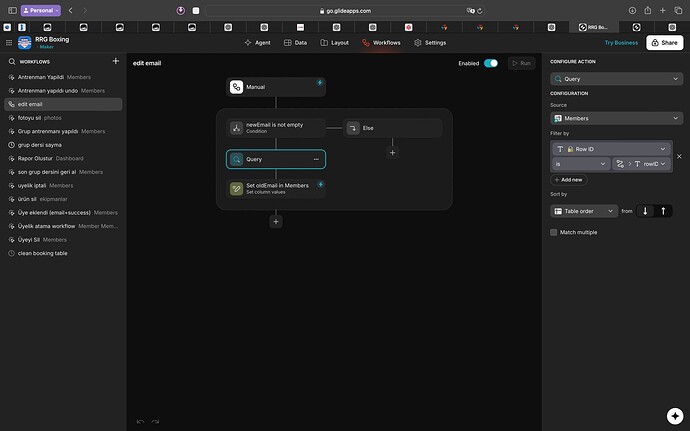The image size is (690, 431).
Task: Click the workflows search icon
Action: tap(12, 62)
